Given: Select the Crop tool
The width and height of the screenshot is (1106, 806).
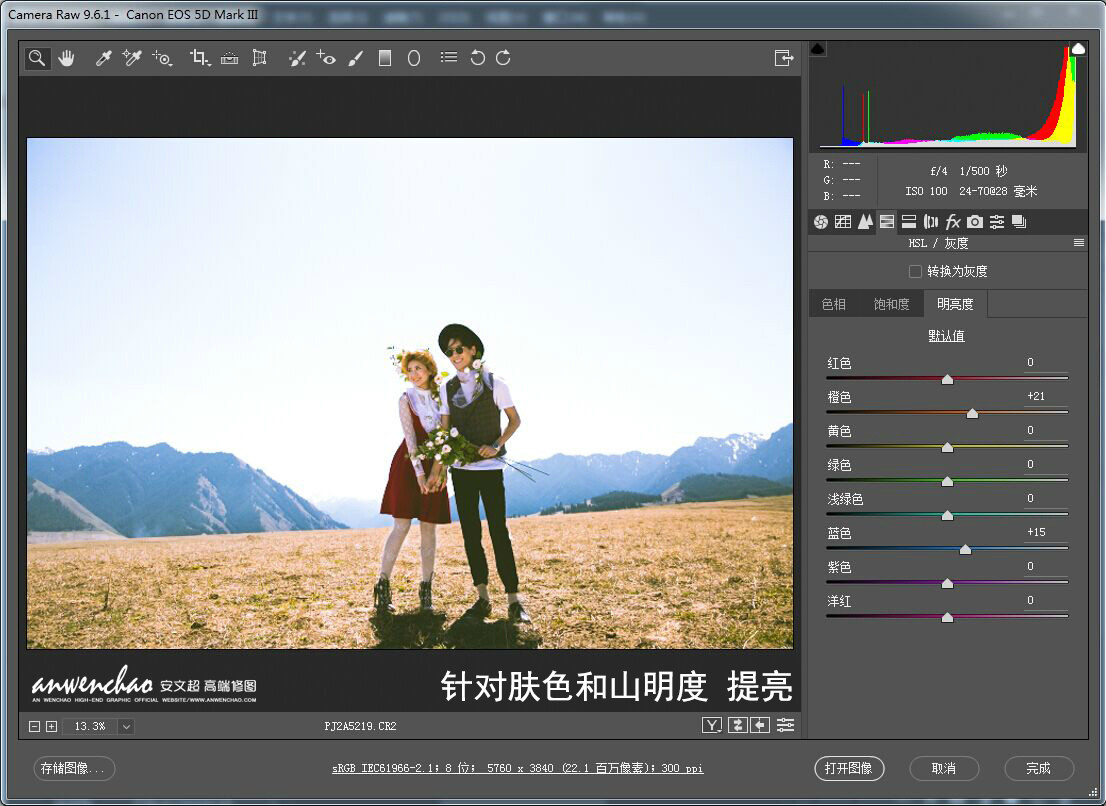Looking at the screenshot, I should pyautogui.click(x=200, y=58).
